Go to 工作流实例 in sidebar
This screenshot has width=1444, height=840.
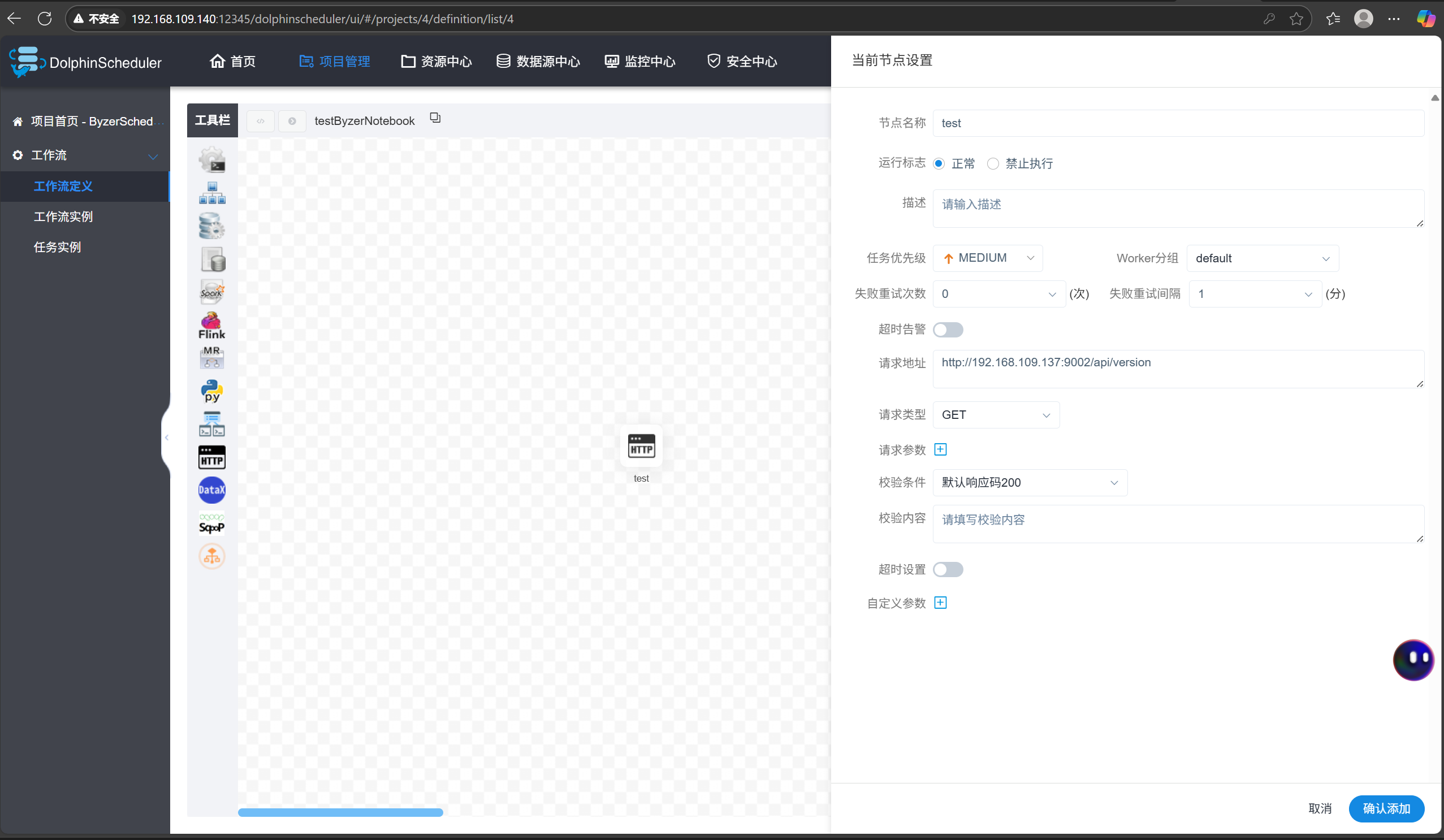point(63,217)
